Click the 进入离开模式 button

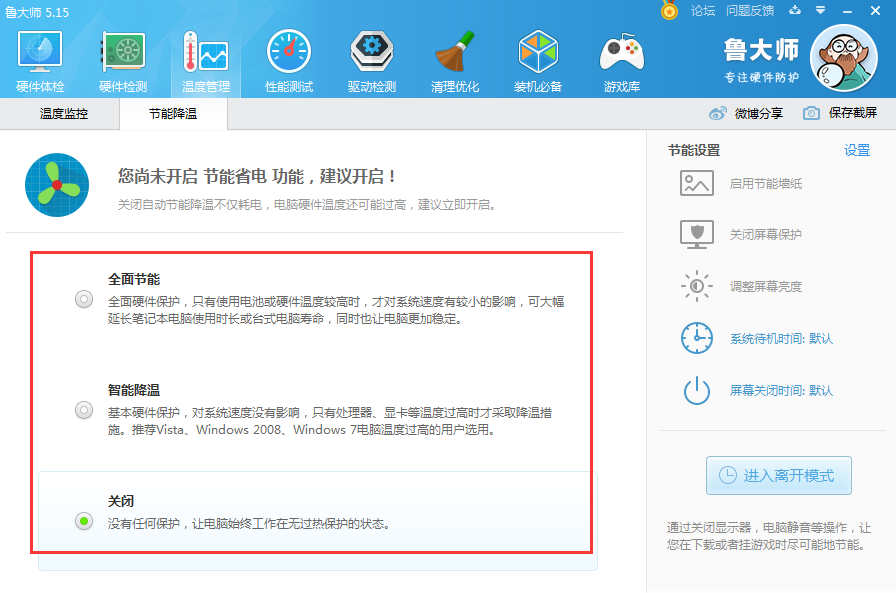tap(778, 475)
